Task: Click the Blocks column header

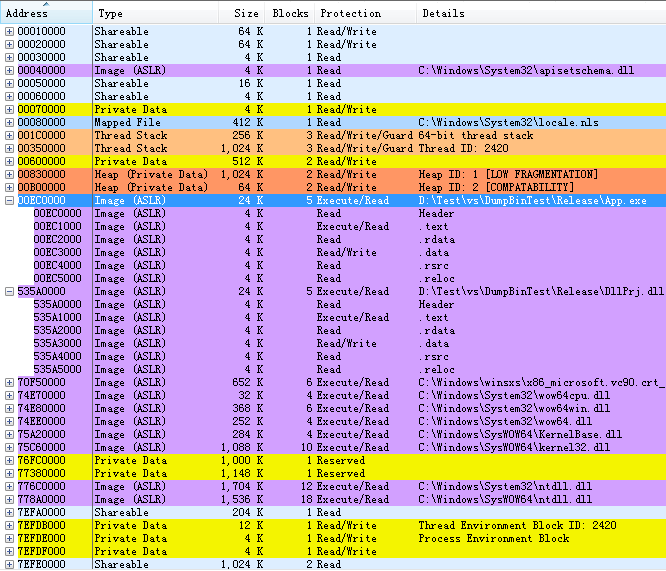Action: 290,14
